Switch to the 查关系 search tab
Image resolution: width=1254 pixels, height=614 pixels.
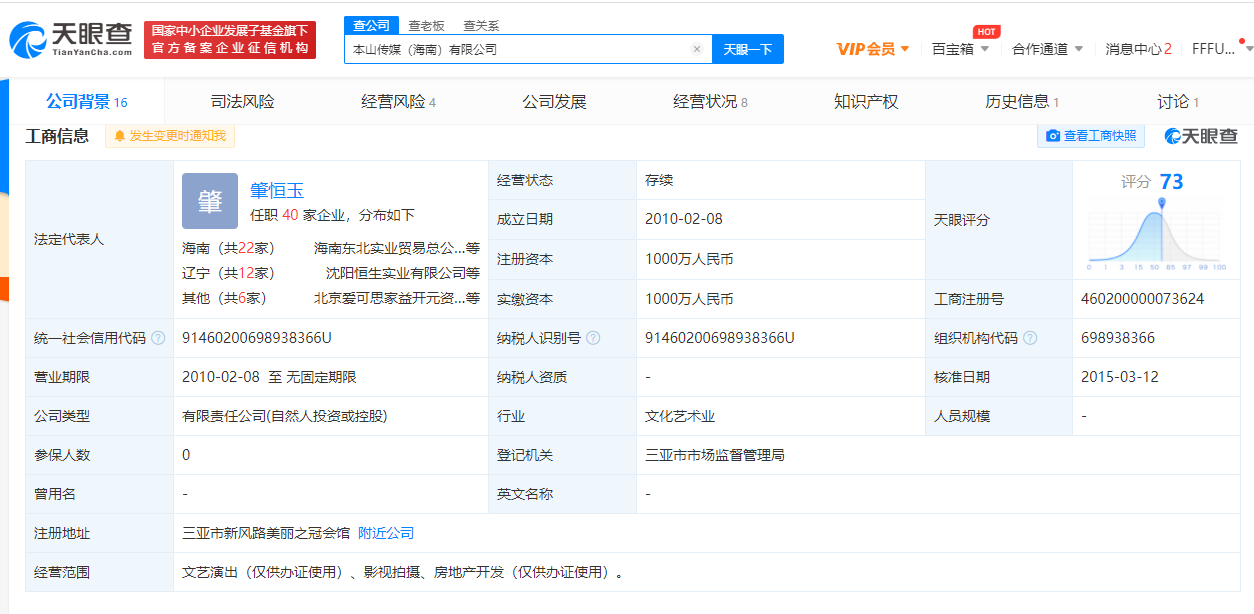coord(481,25)
